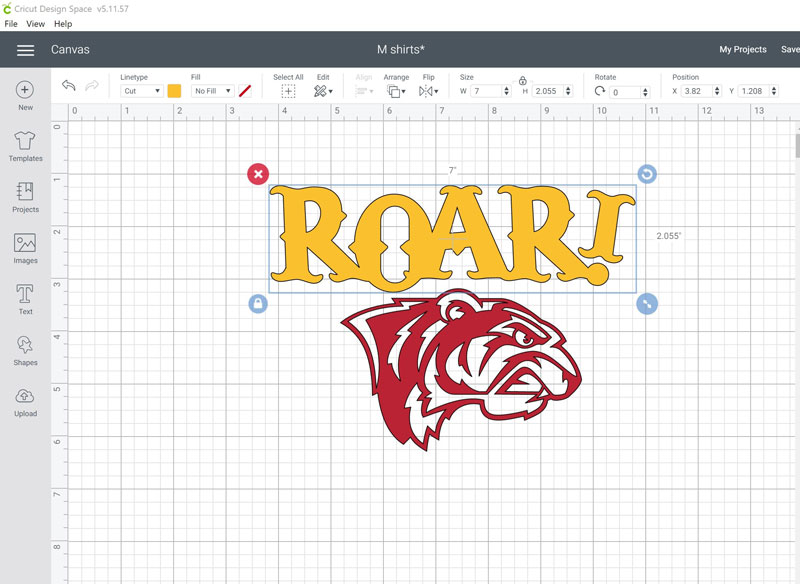Open the Projects panel

tap(25, 197)
